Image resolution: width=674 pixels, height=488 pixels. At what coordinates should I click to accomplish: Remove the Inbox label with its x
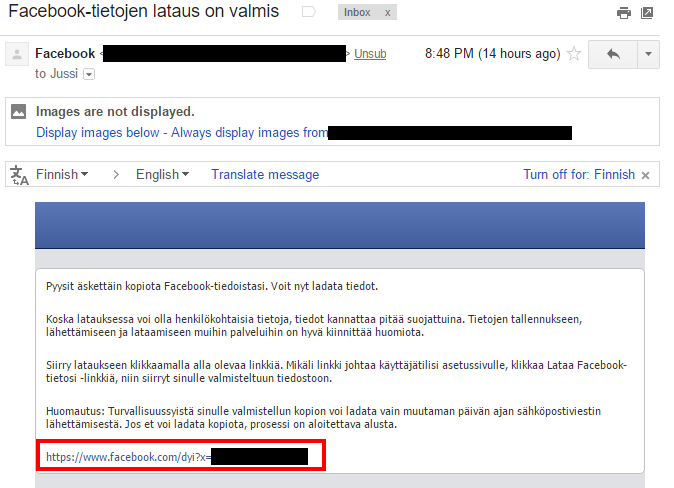[x=387, y=13]
